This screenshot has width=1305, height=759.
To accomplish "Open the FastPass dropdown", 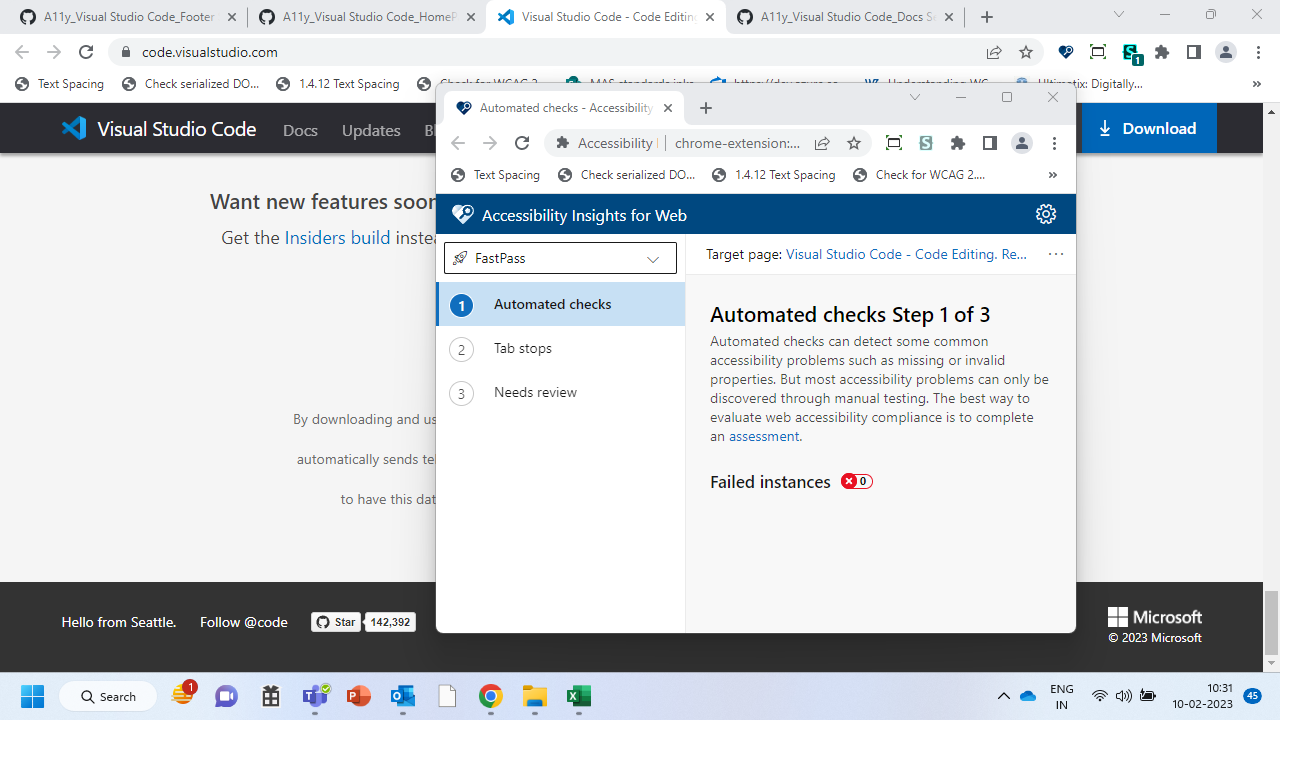I will click(559, 257).
